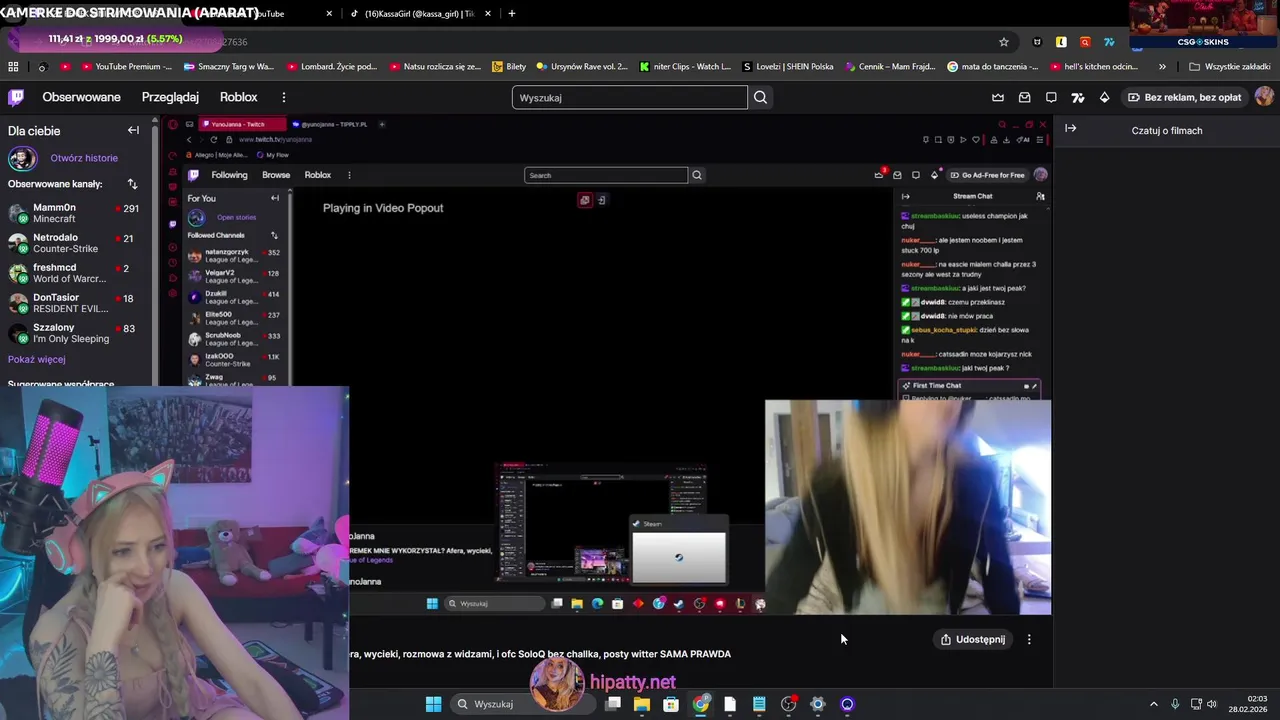Click Browse in the embedded Twitch stream

coord(276,175)
